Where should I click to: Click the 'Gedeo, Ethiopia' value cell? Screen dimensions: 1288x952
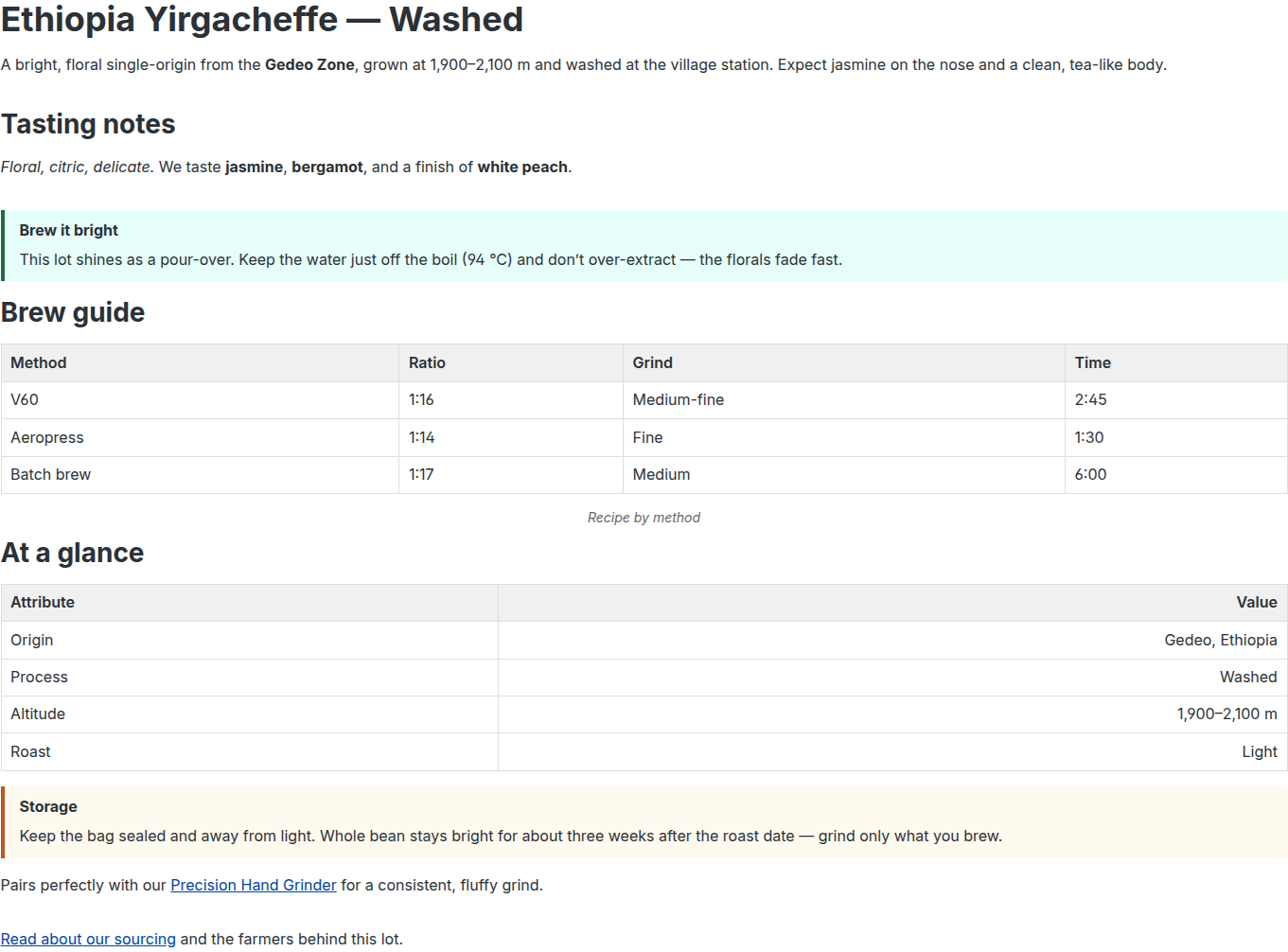892,641
